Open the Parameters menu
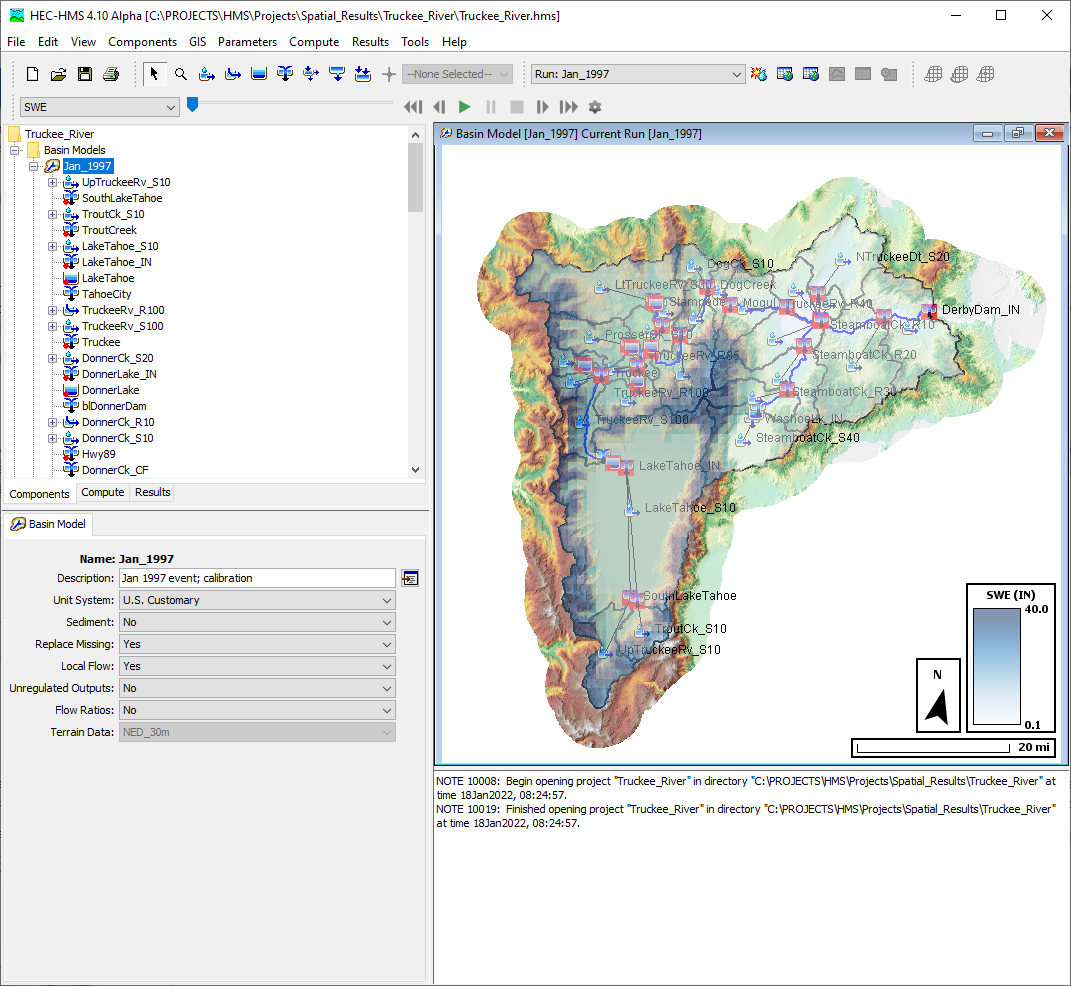The height and width of the screenshot is (986, 1071). click(x=247, y=42)
